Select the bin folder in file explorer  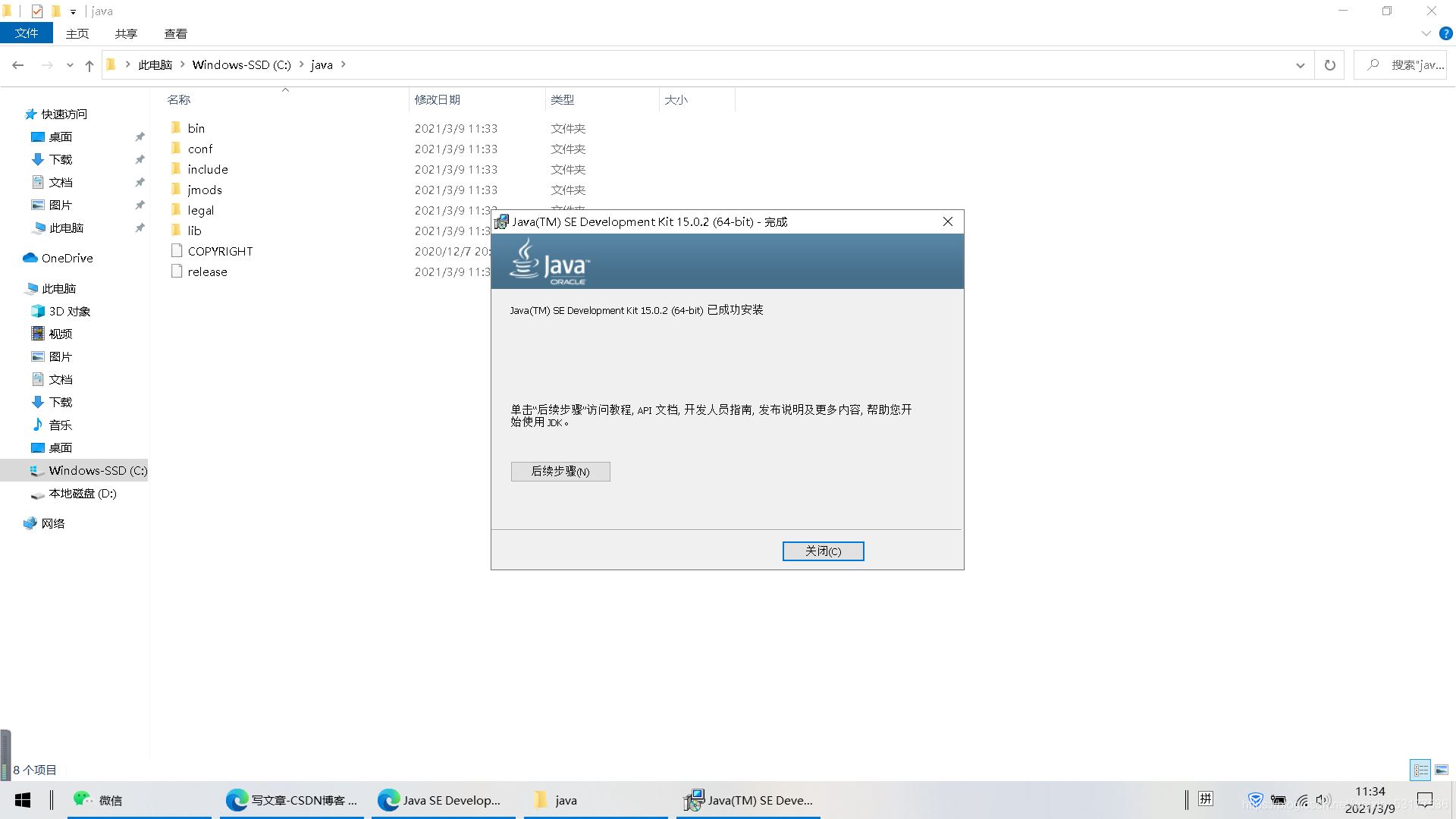coord(196,128)
